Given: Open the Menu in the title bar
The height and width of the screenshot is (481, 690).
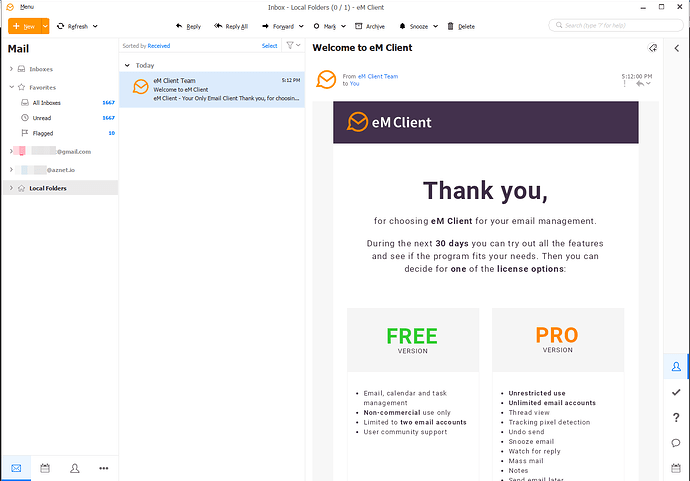Looking at the screenshot, I should tap(20, 6).
